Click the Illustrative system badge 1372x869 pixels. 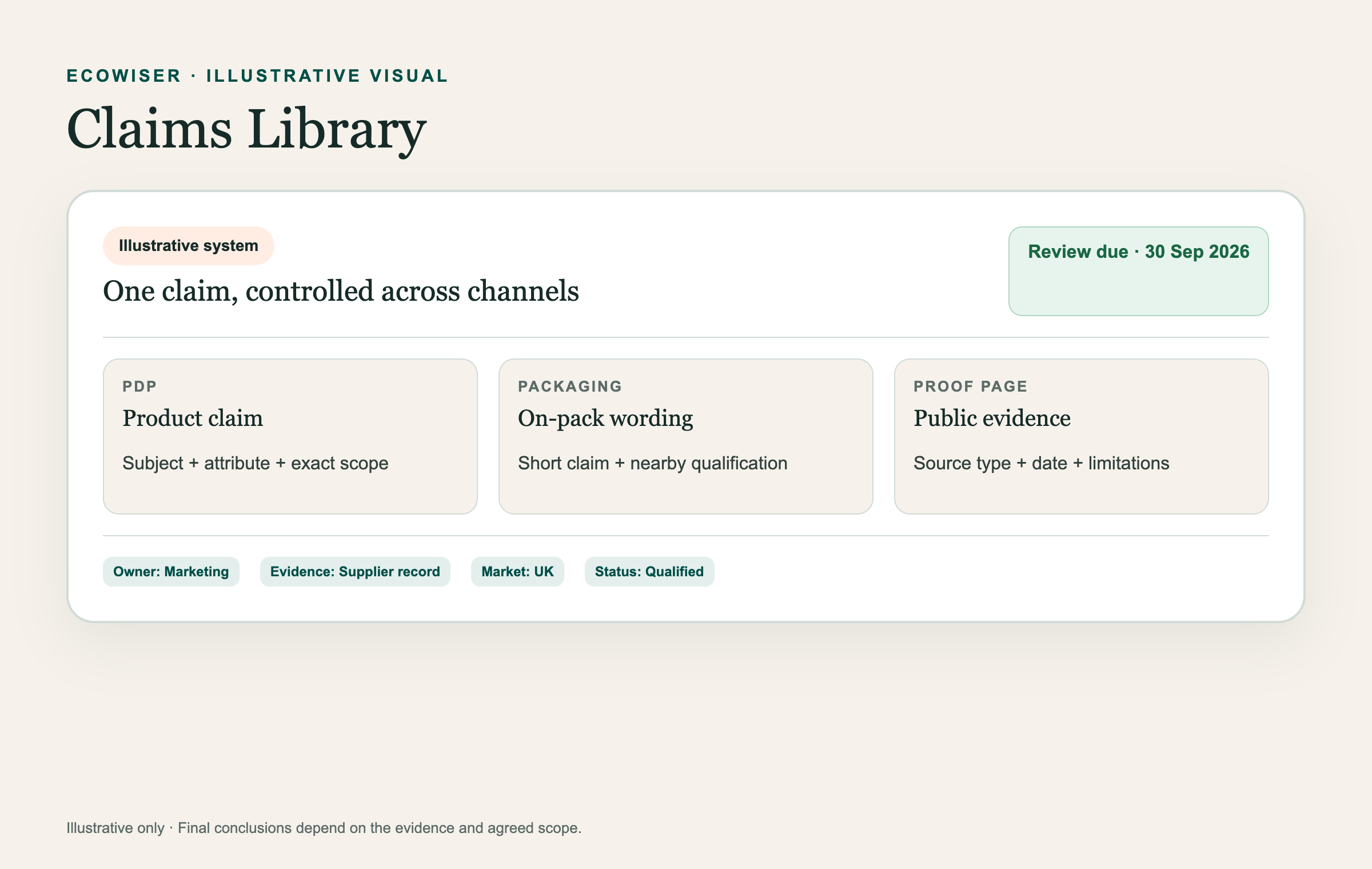[189, 246]
